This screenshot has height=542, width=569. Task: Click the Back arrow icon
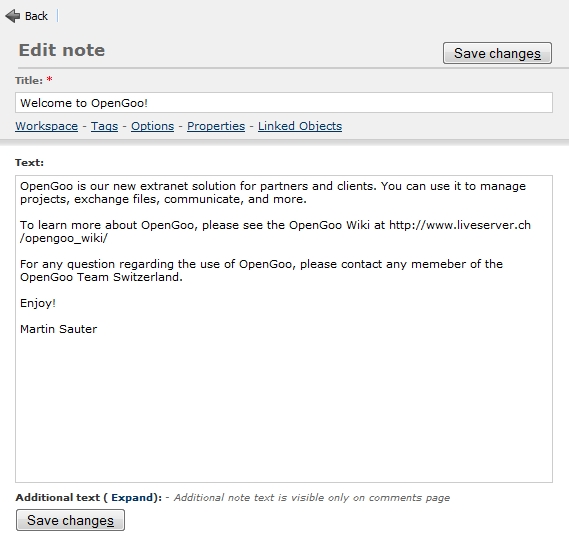pyautogui.click(x=13, y=16)
